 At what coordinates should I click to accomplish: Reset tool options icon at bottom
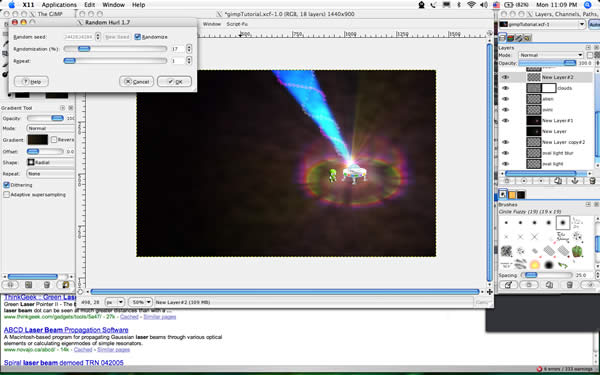(65, 285)
